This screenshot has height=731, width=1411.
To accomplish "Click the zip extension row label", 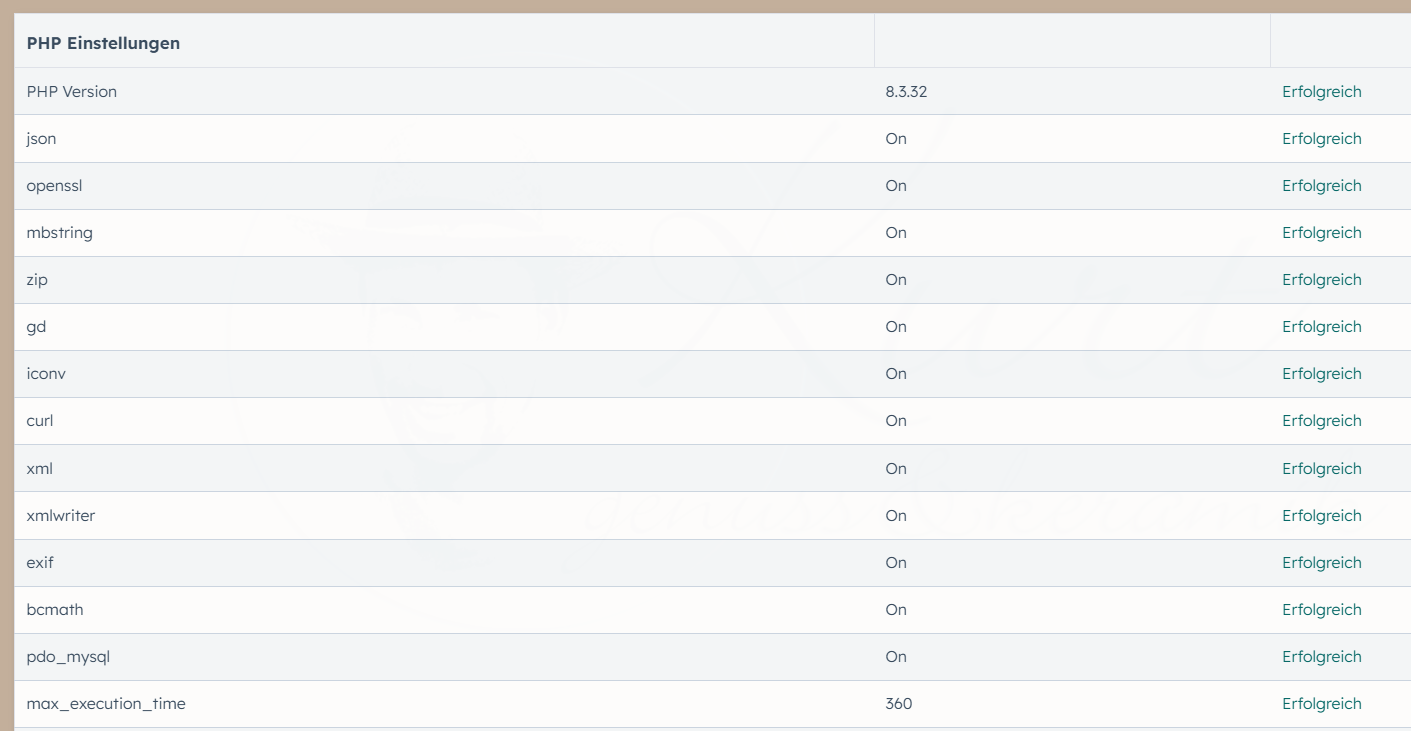I will [37, 280].
